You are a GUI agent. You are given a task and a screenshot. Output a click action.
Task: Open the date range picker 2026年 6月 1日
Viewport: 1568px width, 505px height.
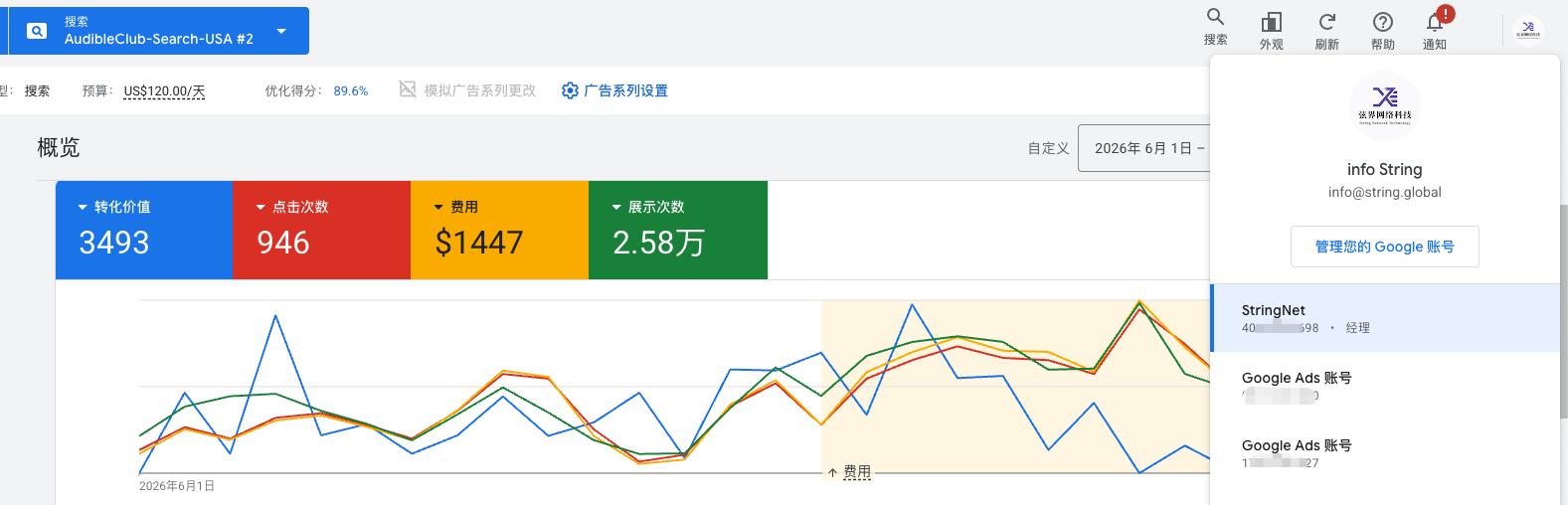(x=1144, y=148)
